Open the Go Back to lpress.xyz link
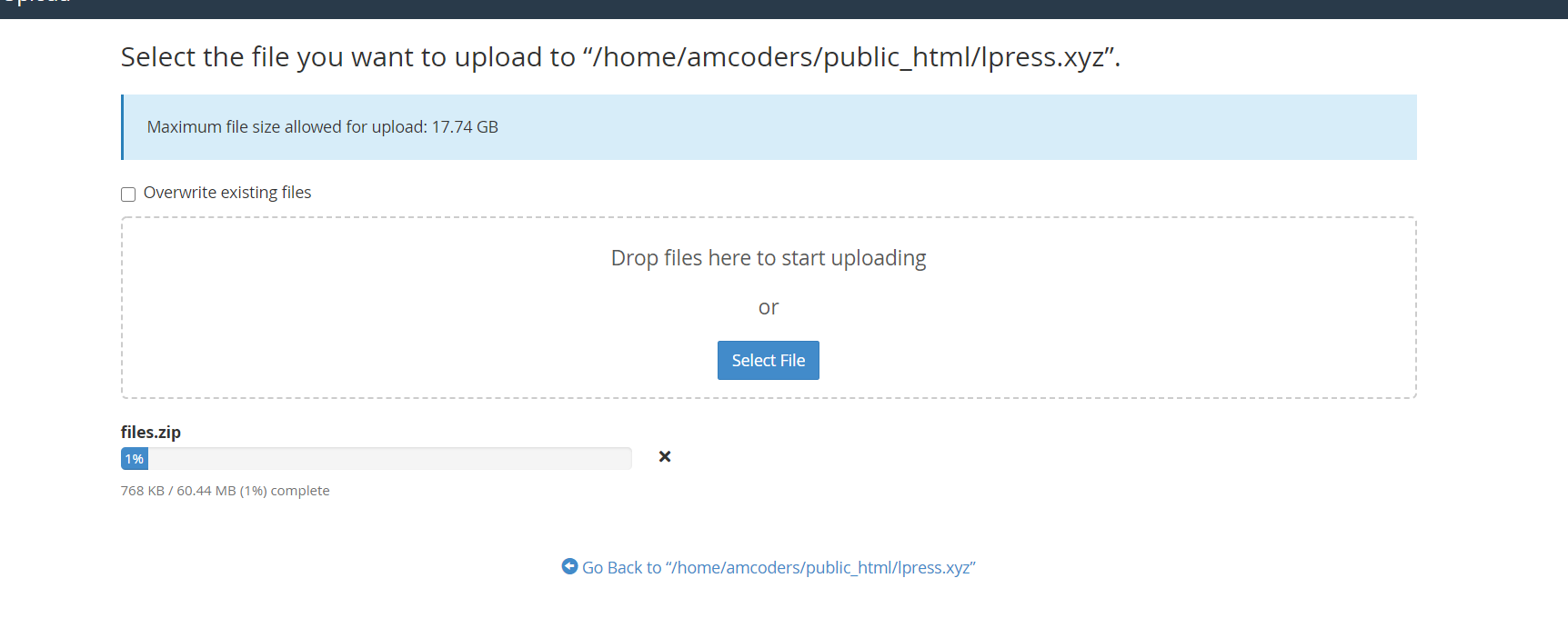This screenshot has width=1568, height=618. tap(779, 568)
